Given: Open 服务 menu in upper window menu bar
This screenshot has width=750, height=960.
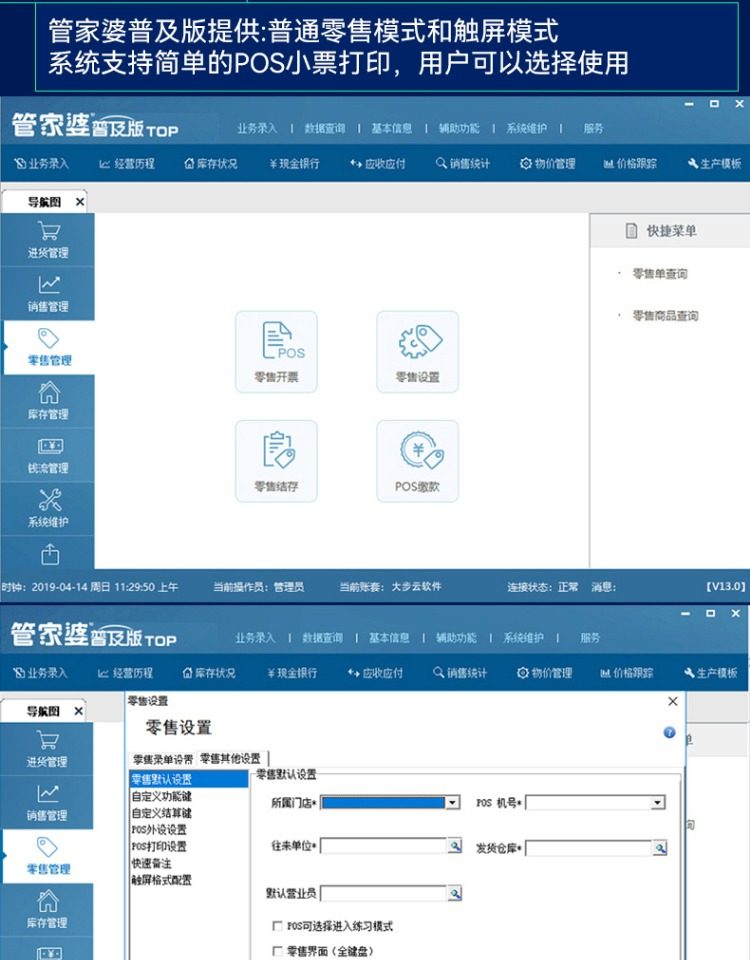Looking at the screenshot, I should click(593, 129).
